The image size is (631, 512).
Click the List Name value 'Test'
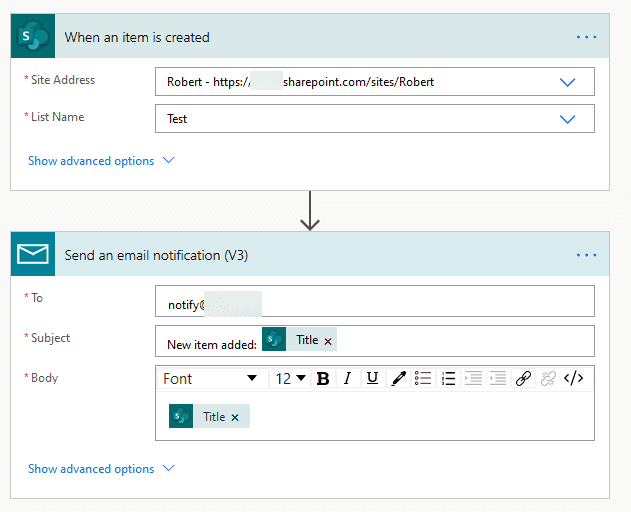tap(177, 119)
